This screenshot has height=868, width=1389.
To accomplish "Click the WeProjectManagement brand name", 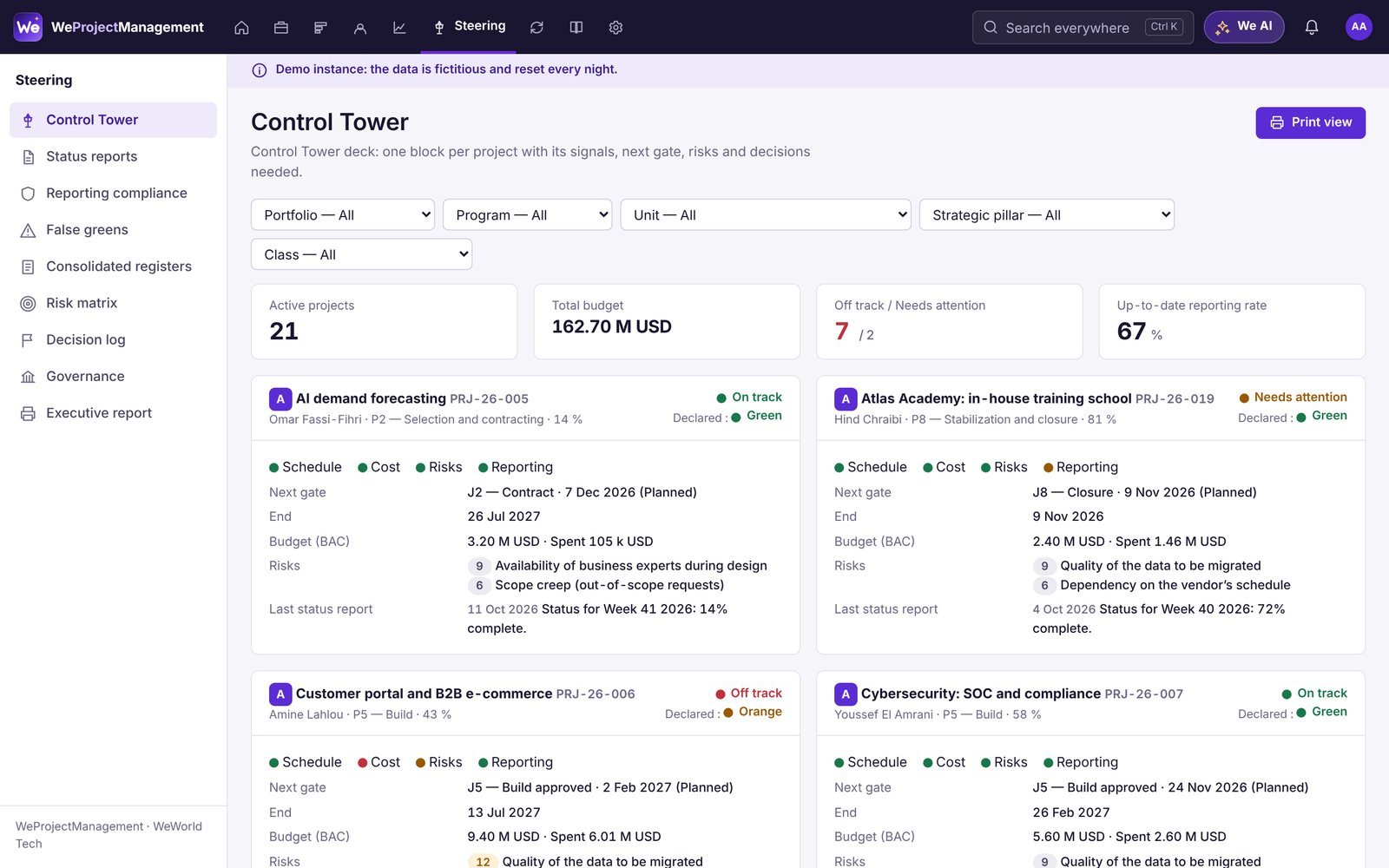I will tap(128, 27).
